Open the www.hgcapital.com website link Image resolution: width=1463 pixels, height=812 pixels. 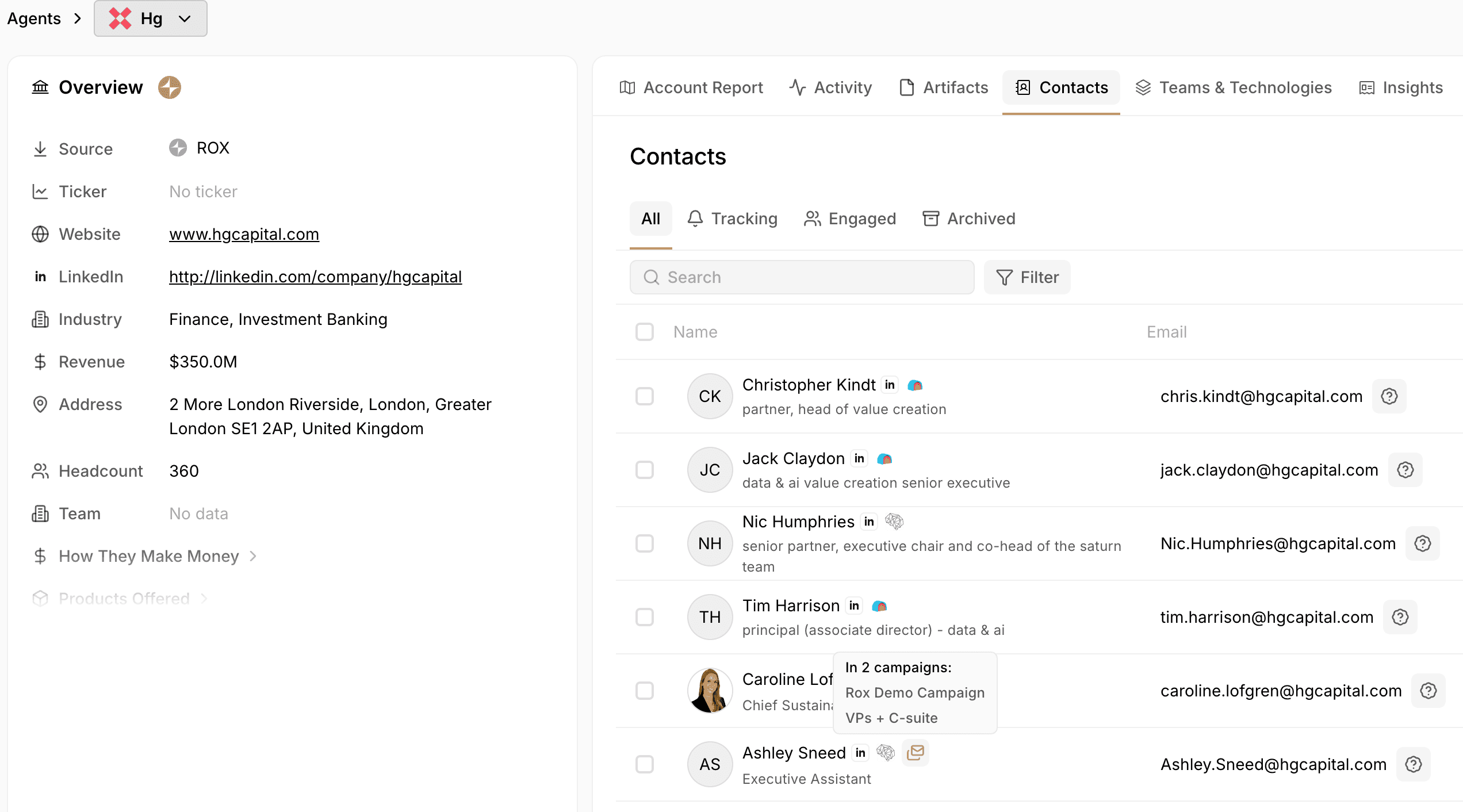(244, 234)
